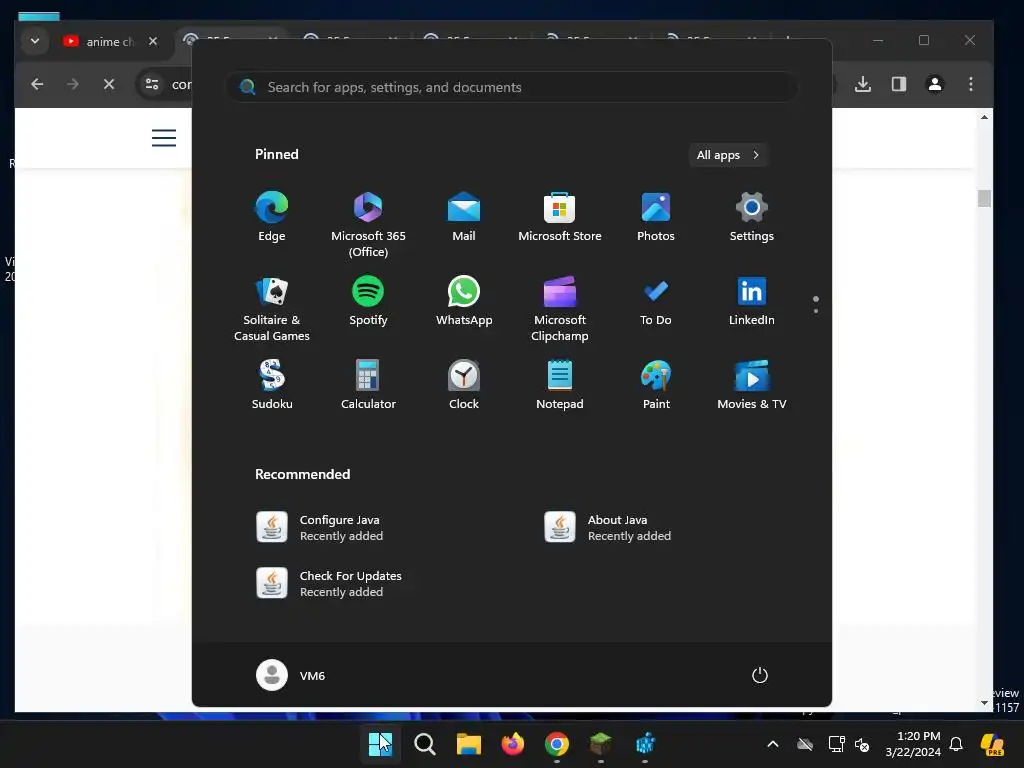
Task: Open the VM6 user account menu
Action: click(x=291, y=675)
